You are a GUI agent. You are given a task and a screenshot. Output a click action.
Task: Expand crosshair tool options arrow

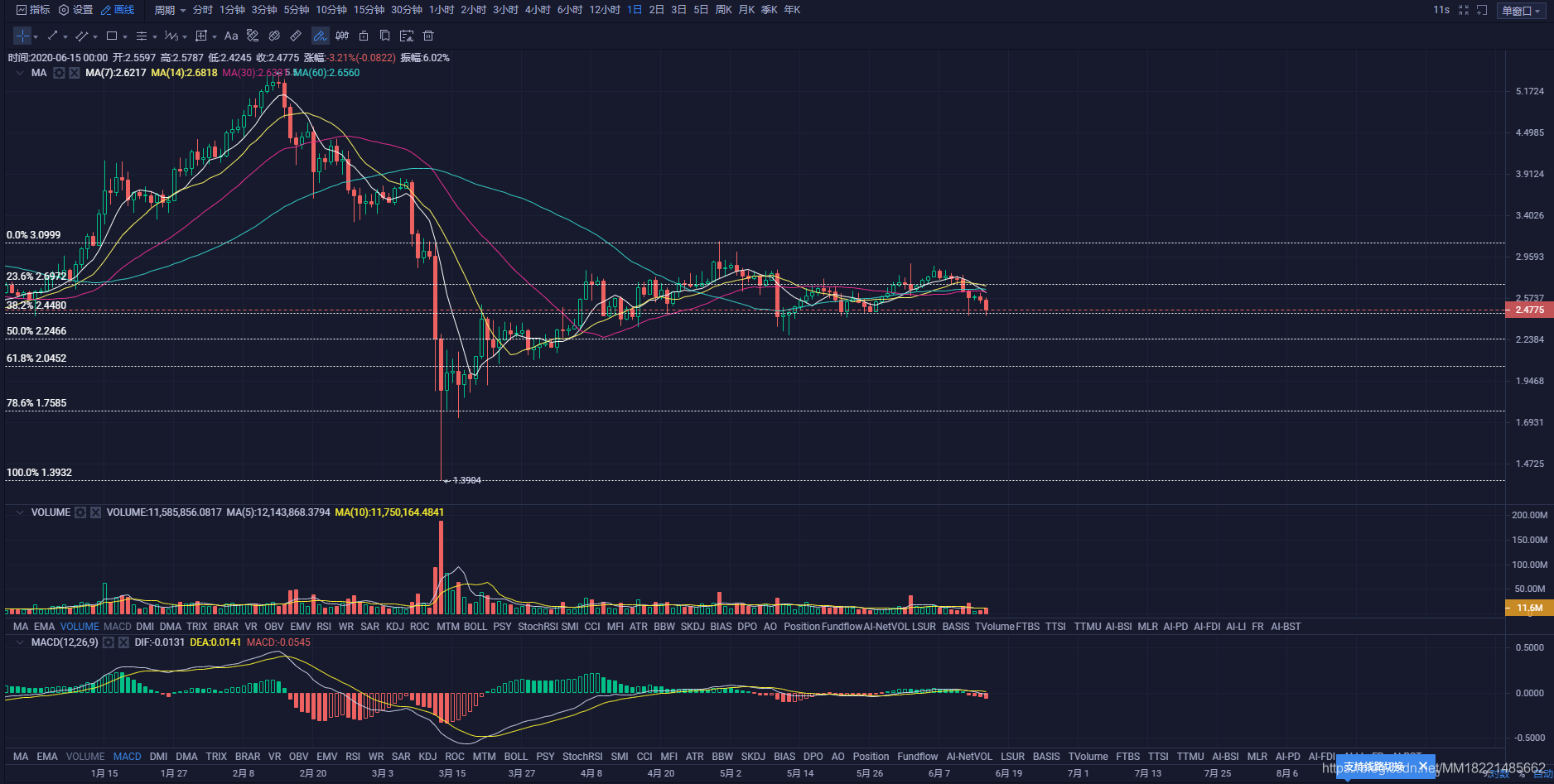pos(36,36)
